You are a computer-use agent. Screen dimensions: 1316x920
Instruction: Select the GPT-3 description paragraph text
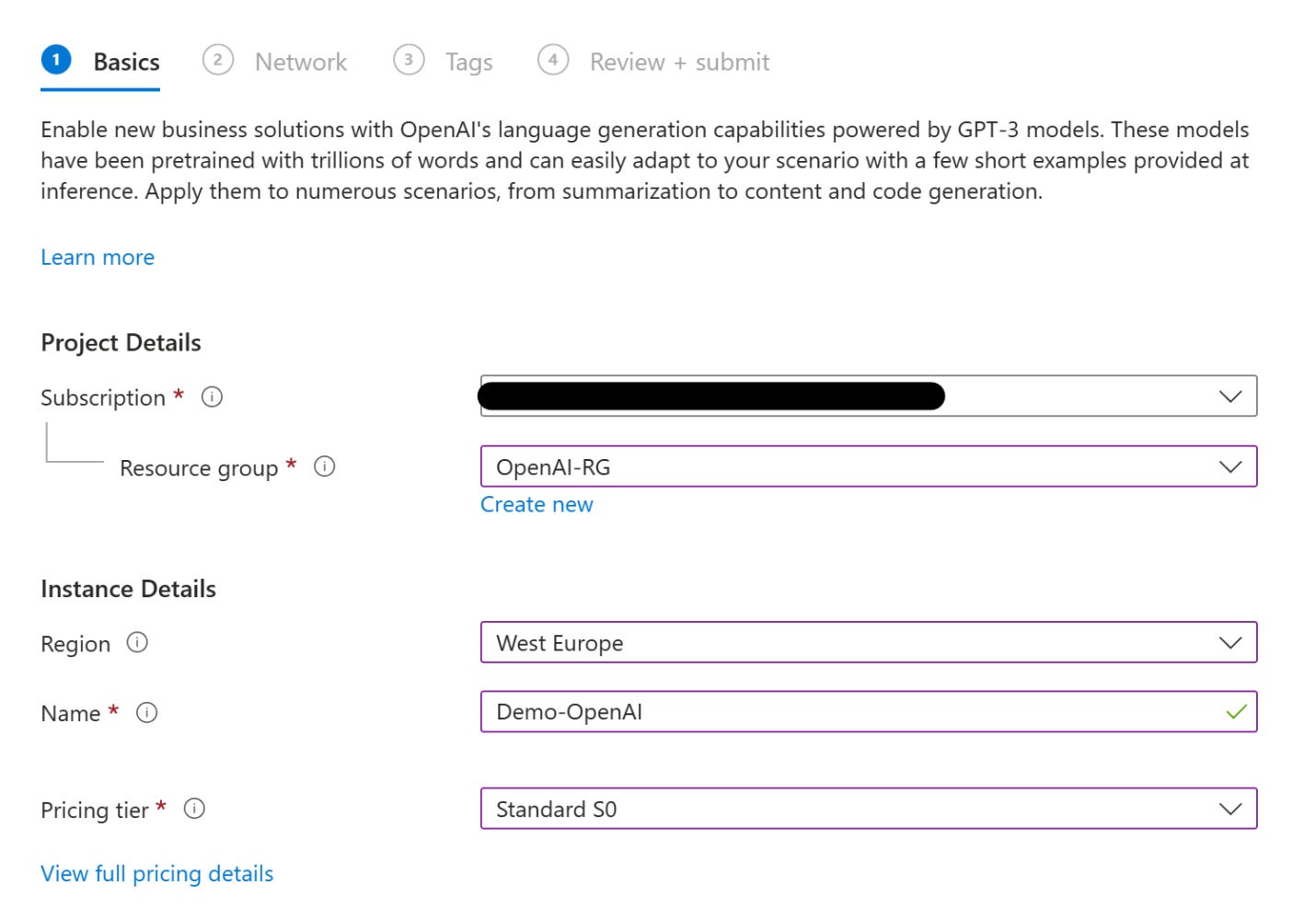[645, 160]
